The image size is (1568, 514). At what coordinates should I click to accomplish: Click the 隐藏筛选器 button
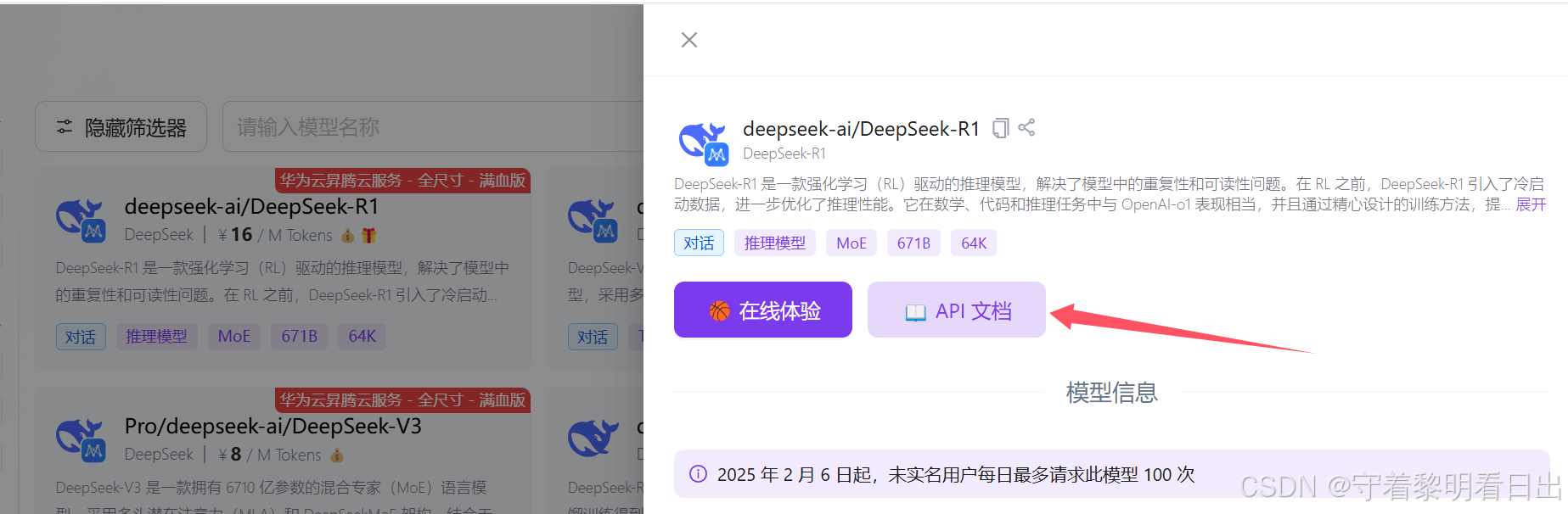[x=121, y=126]
